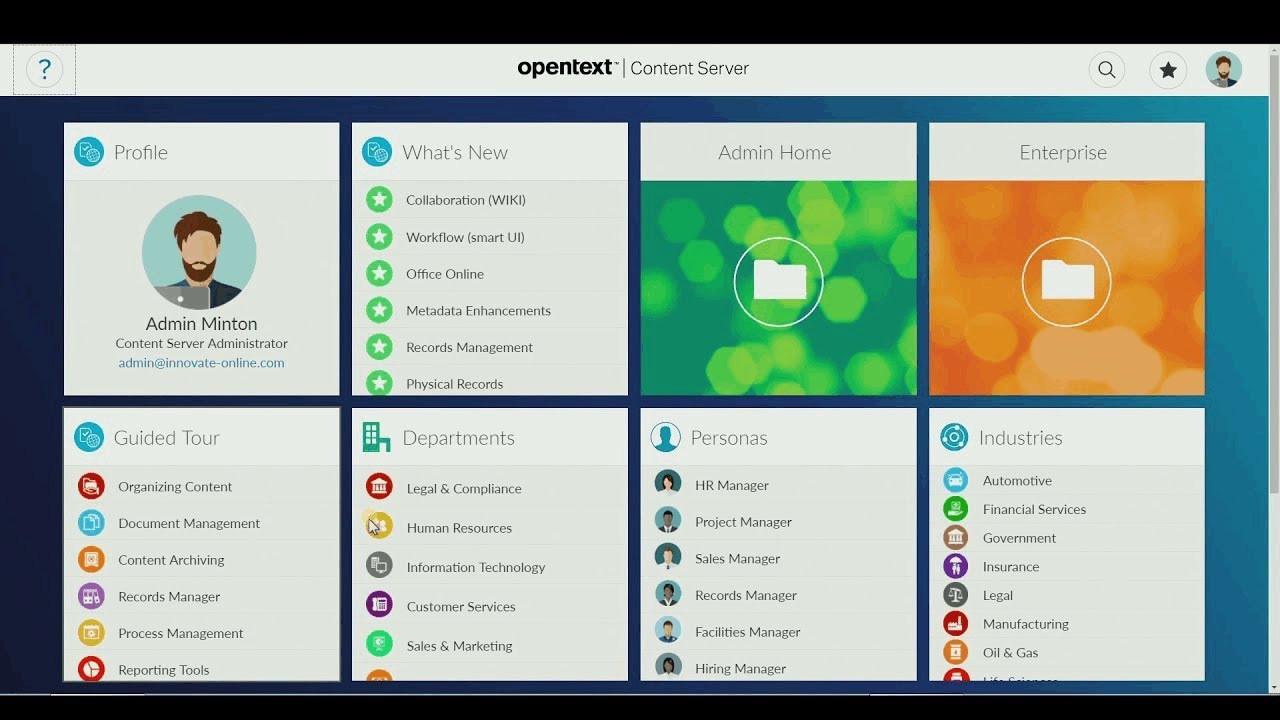
Task: Click the Process Management icon
Action: pos(91,632)
